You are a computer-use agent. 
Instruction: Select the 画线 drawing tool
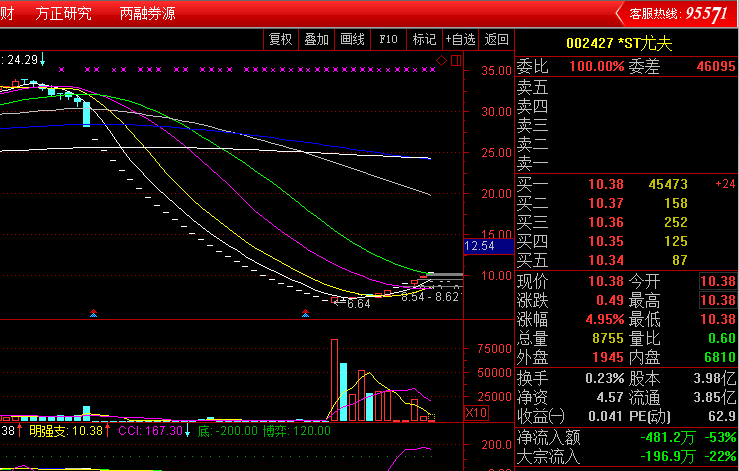point(352,39)
